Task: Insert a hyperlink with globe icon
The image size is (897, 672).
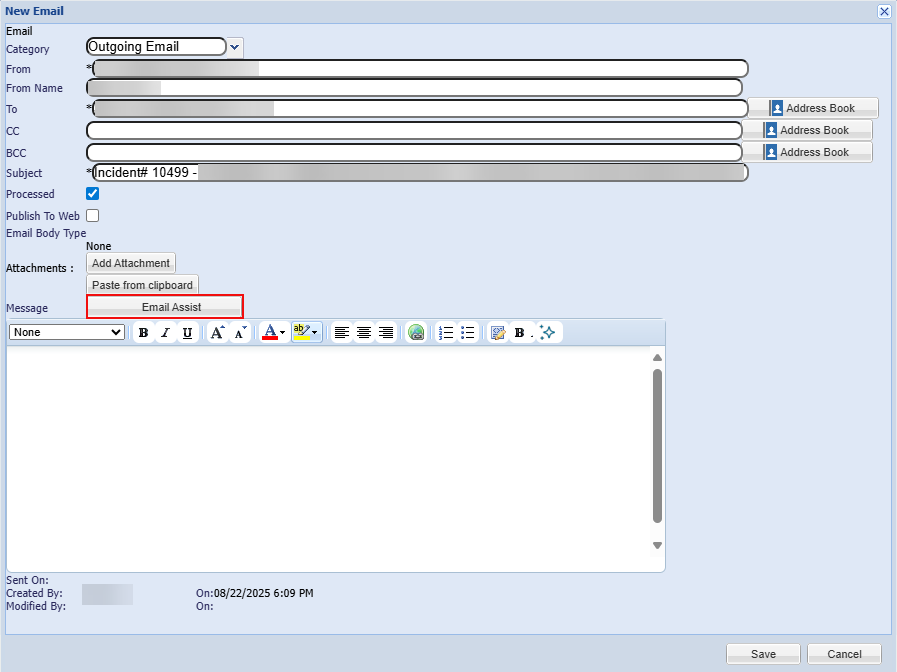Action: (416, 333)
